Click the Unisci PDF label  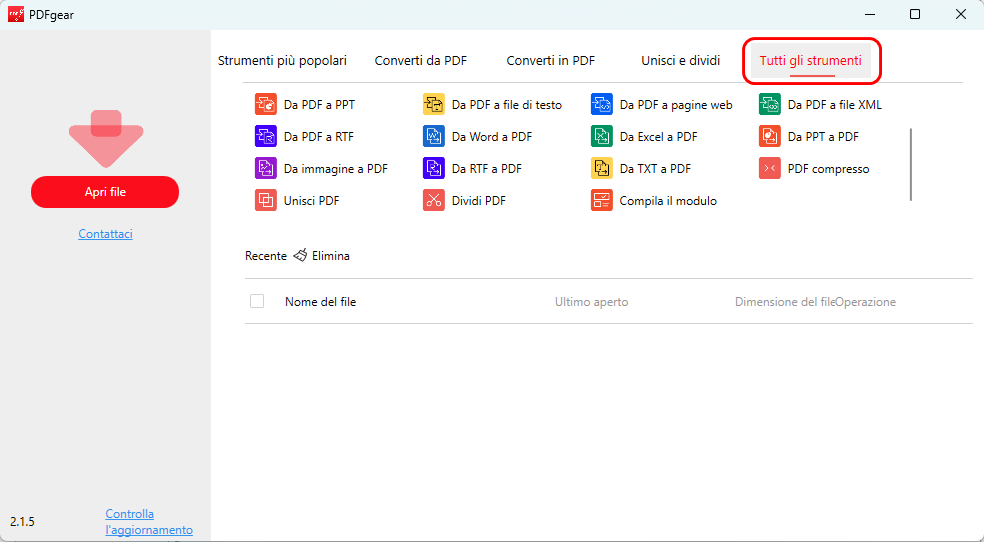[312, 201]
